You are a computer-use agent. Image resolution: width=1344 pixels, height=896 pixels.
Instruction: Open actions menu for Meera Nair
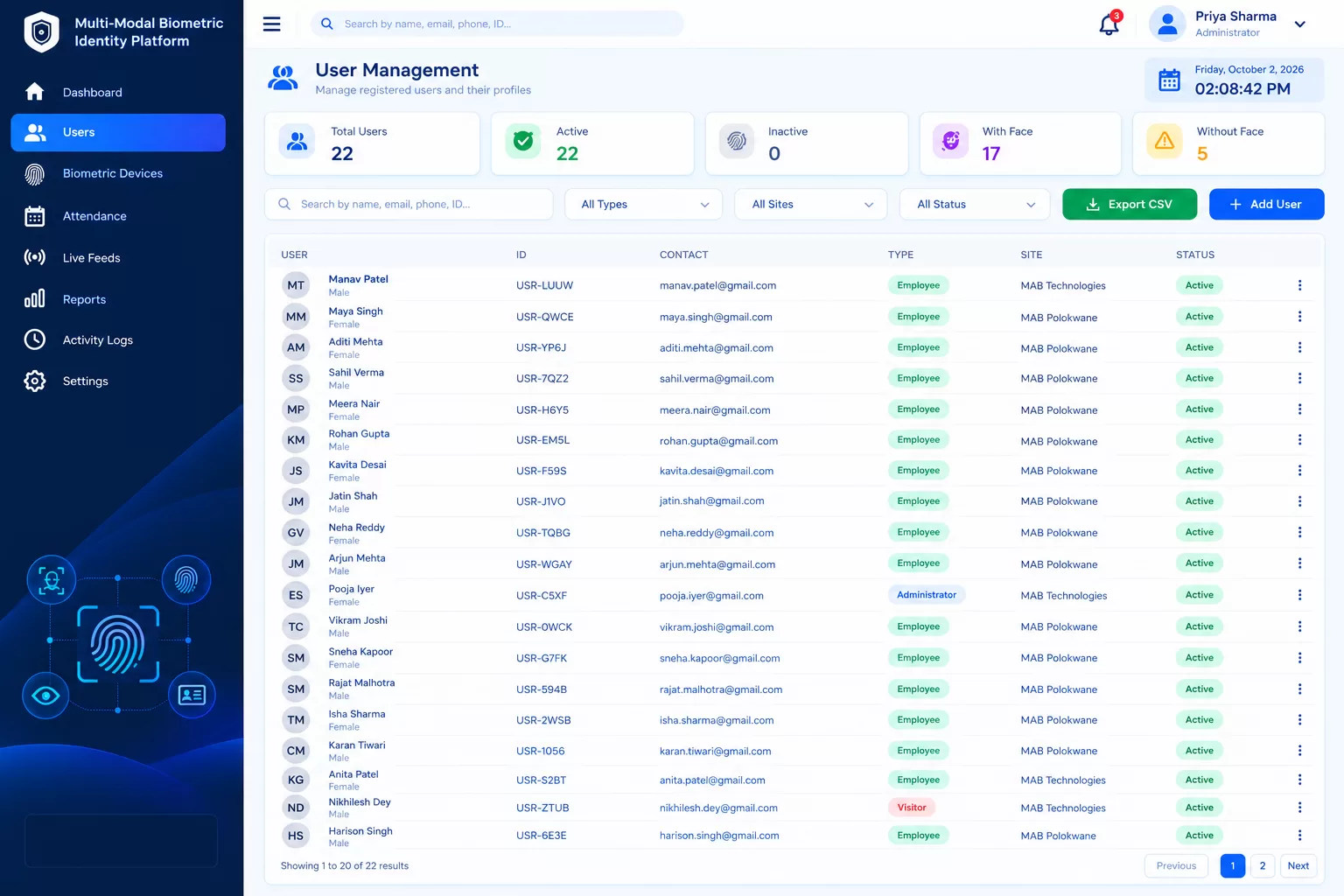click(1299, 409)
